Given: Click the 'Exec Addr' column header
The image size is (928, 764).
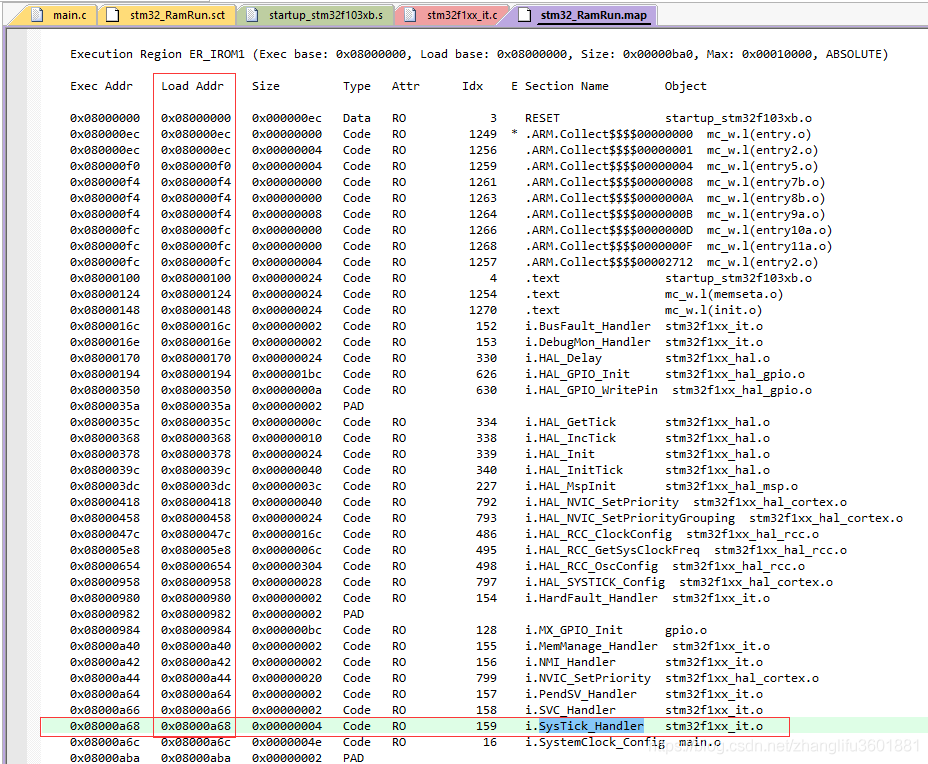Looking at the screenshot, I should point(101,86).
